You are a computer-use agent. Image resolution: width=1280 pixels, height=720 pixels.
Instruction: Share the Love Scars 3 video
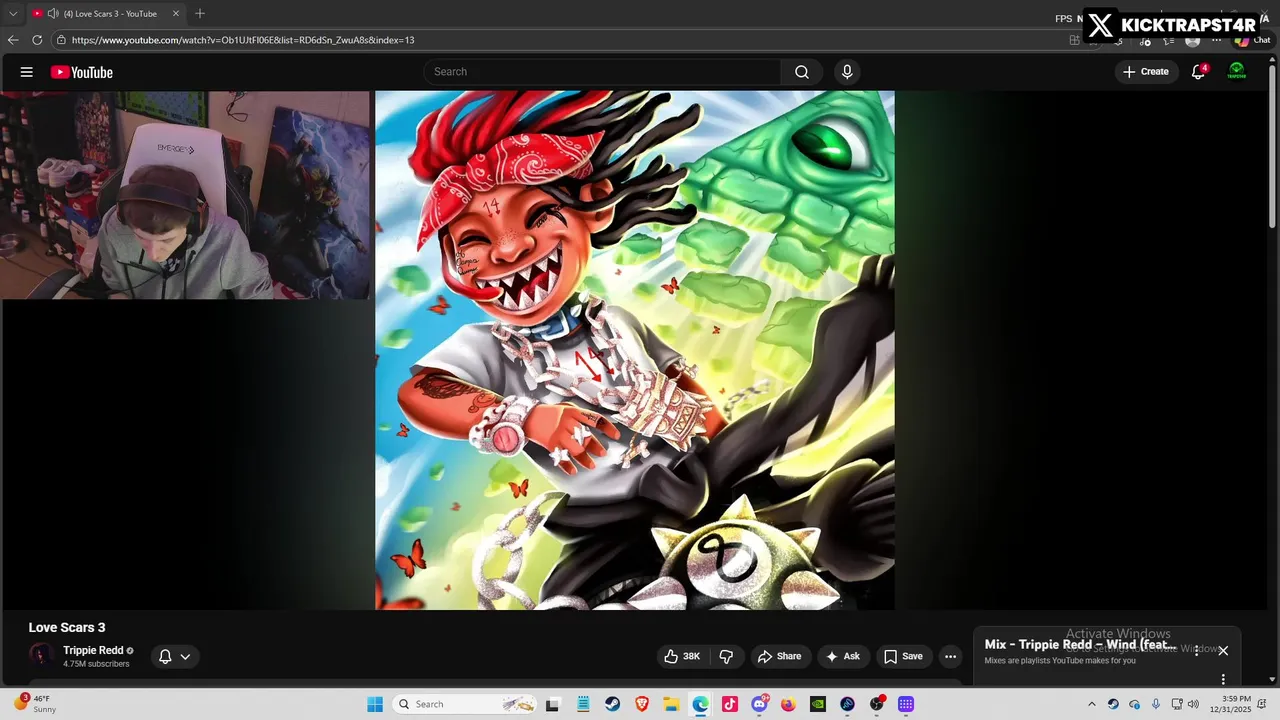[x=779, y=656]
